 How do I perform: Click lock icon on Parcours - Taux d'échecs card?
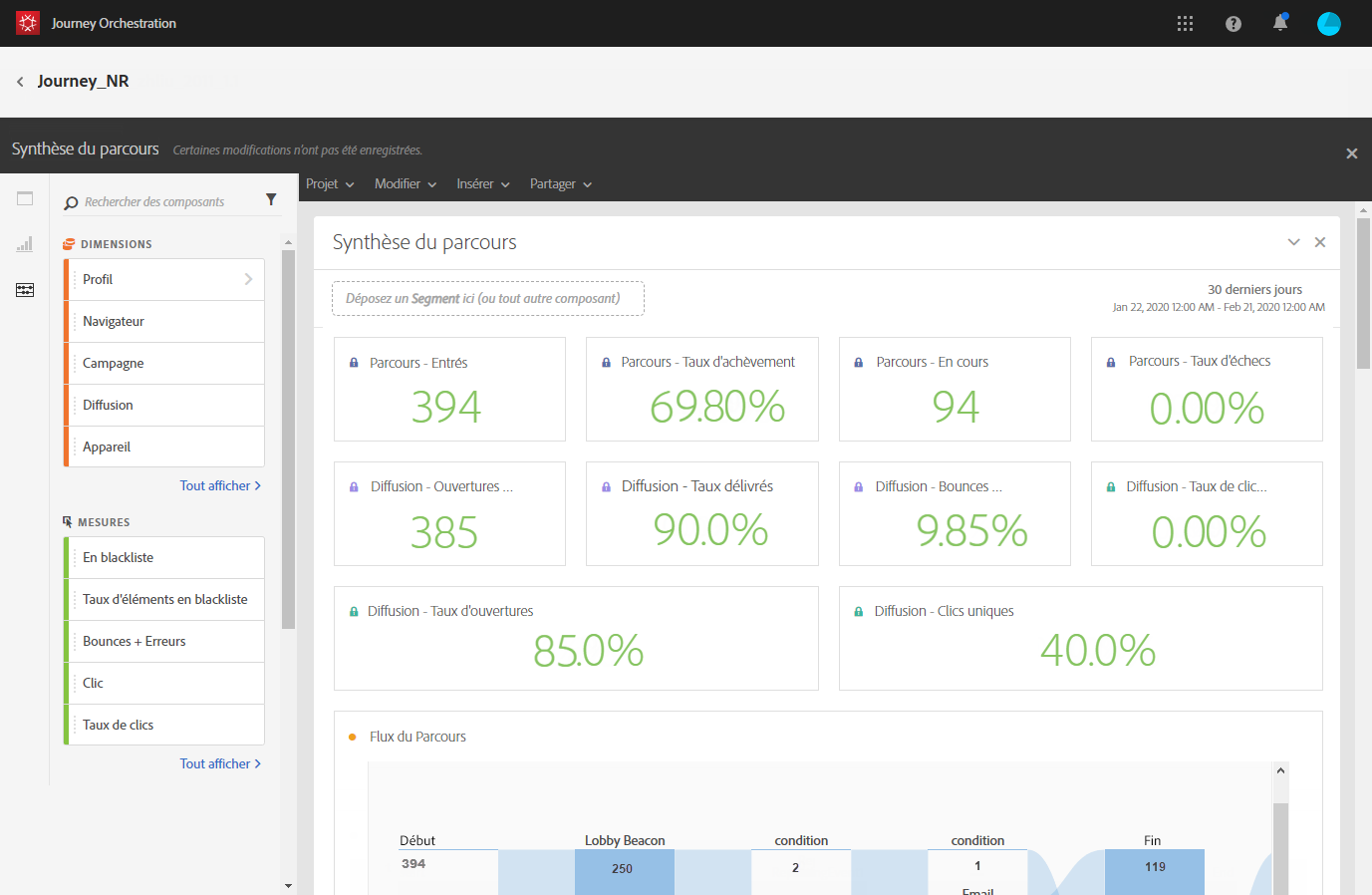1111,363
